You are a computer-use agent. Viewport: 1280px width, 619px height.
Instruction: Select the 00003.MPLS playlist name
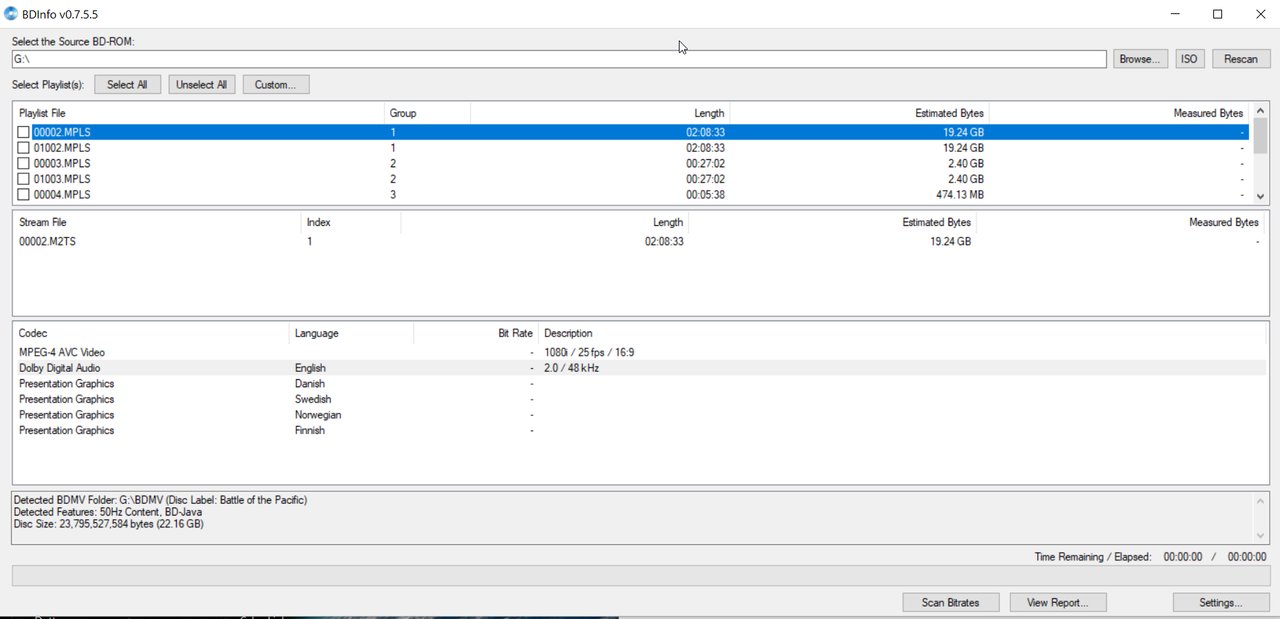(x=62, y=163)
